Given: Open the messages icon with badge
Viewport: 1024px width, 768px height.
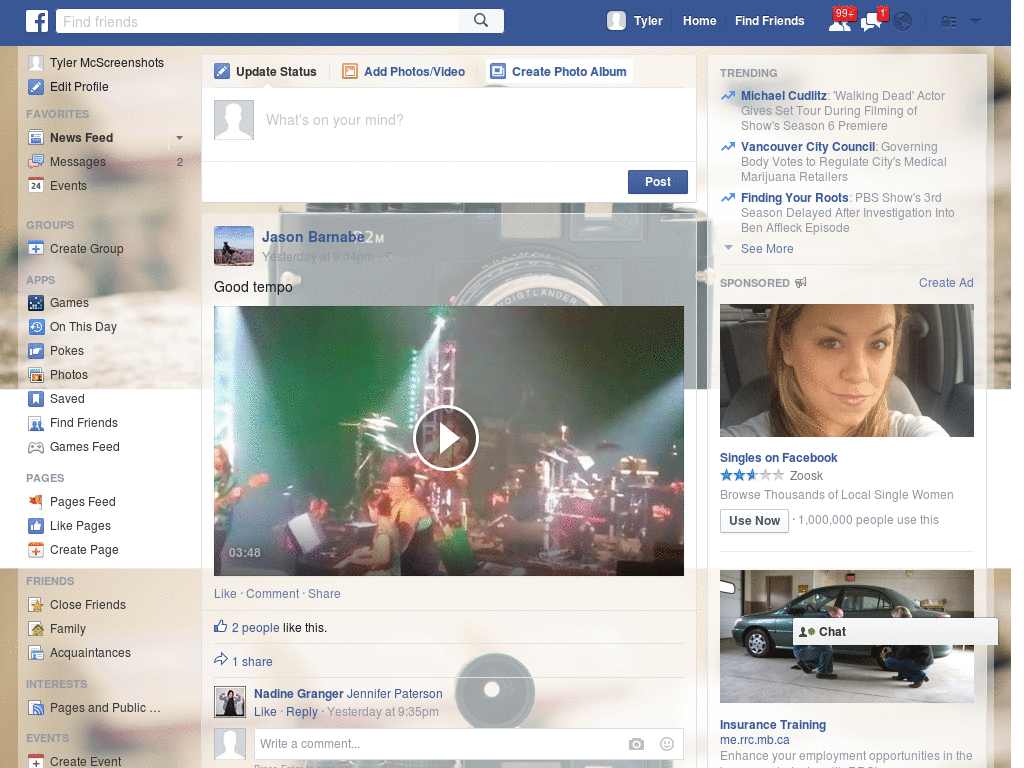Looking at the screenshot, I should click(872, 22).
